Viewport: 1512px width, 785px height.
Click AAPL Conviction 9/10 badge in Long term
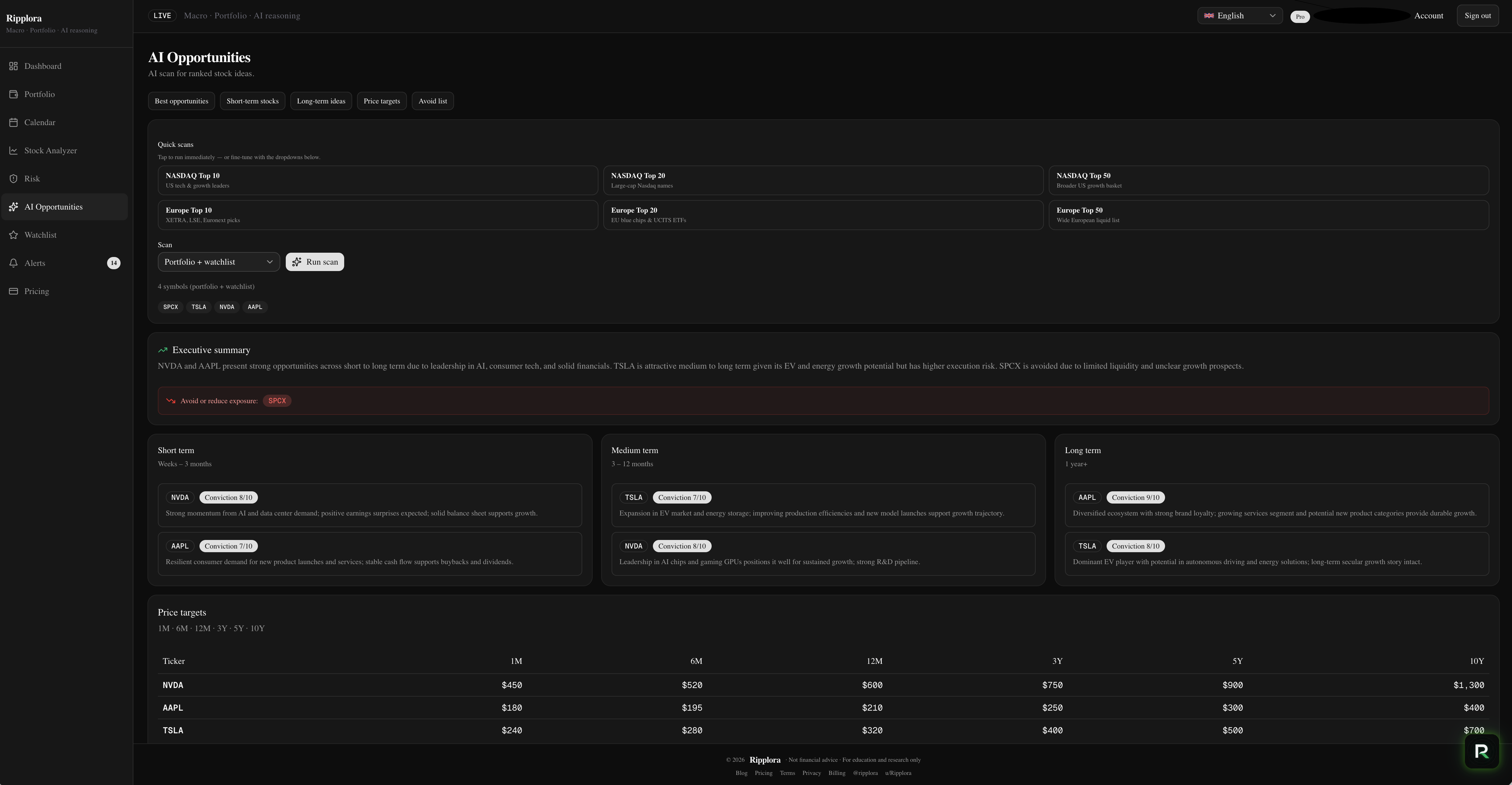pyautogui.click(x=1135, y=497)
